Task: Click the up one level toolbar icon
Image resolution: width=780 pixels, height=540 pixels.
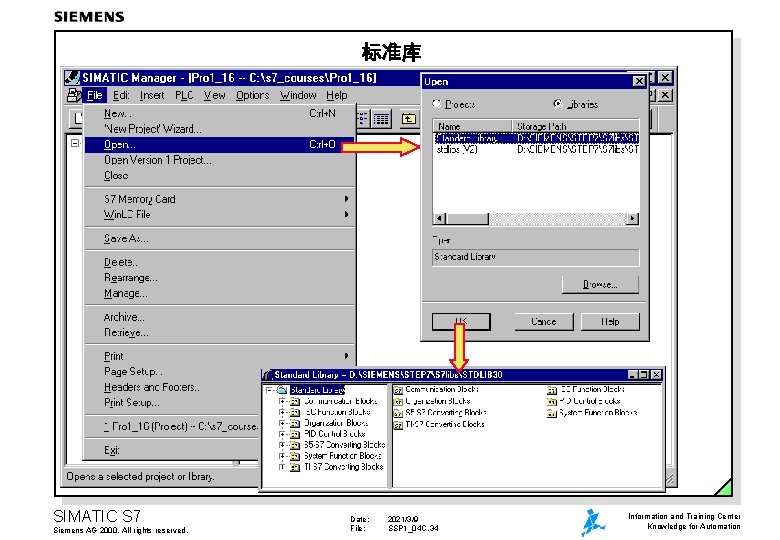Action: click(409, 119)
